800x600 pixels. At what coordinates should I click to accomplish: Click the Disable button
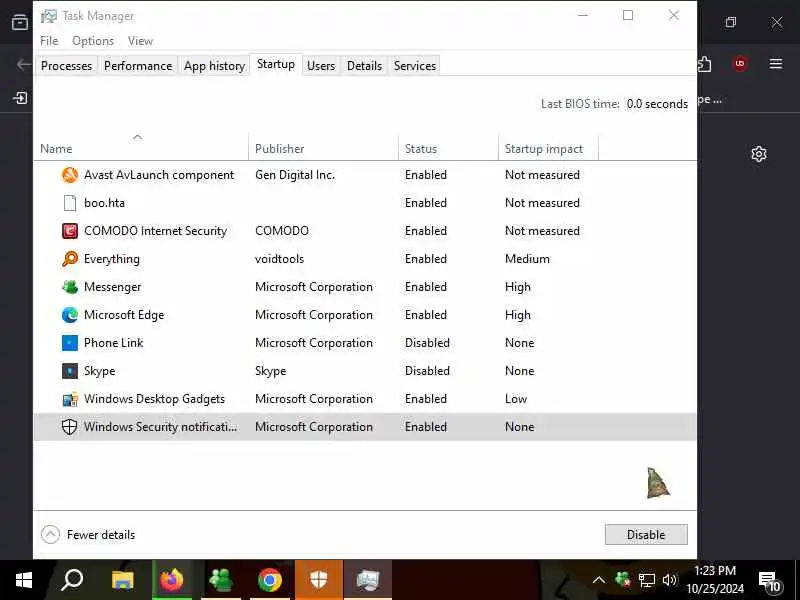(x=646, y=535)
